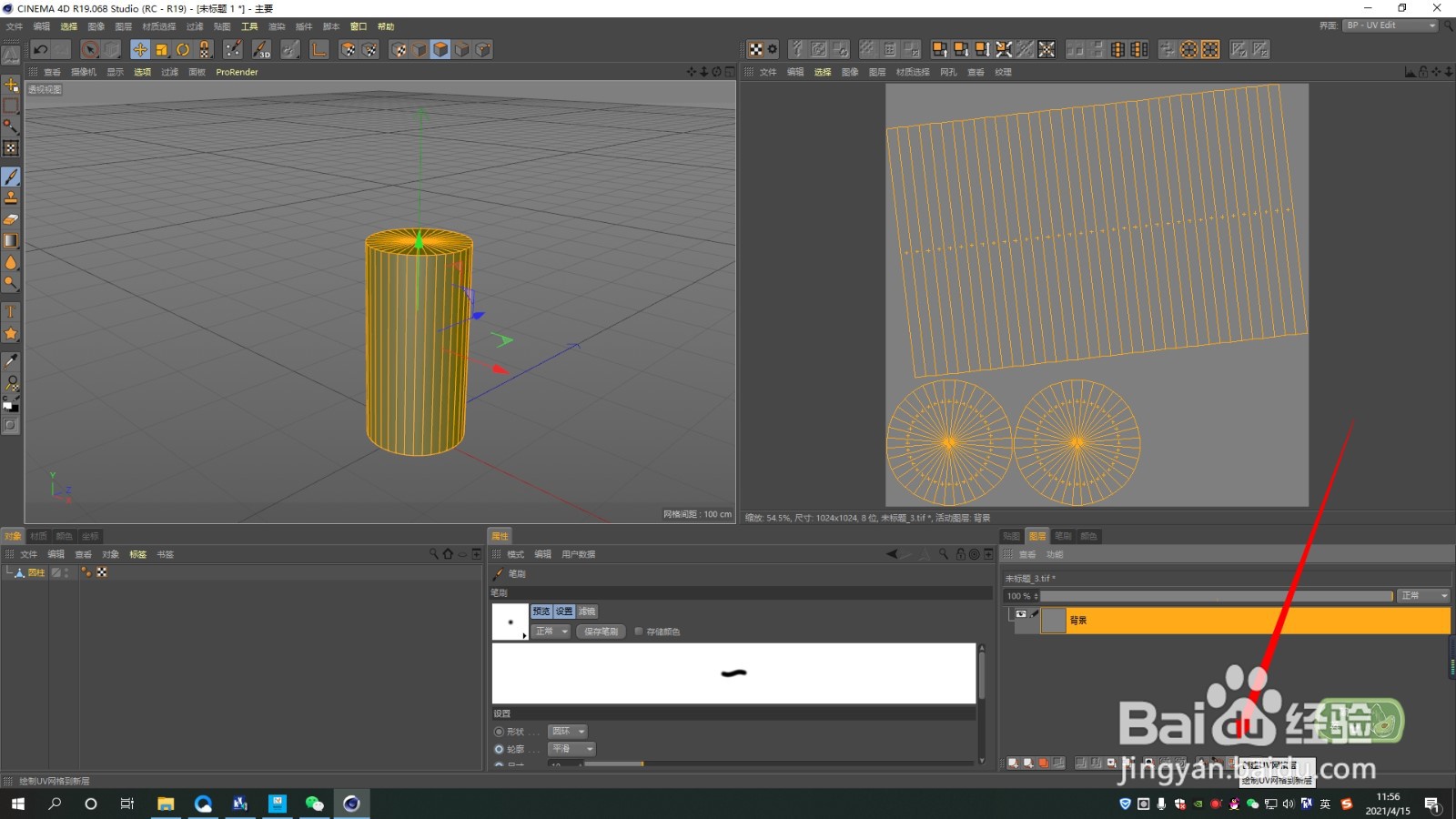
Task: Toggle the cylinder visibility dots in Object manager
Action: click(x=66, y=572)
